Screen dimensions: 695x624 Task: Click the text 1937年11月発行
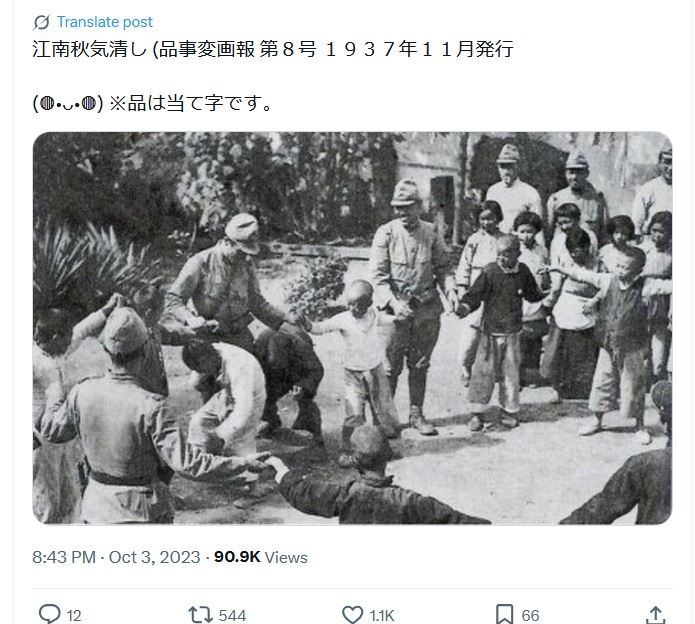pyautogui.click(x=419, y=49)
